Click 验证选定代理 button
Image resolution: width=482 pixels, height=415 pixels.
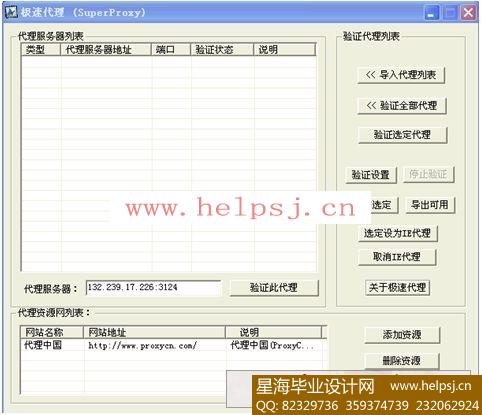click(402, 135)
